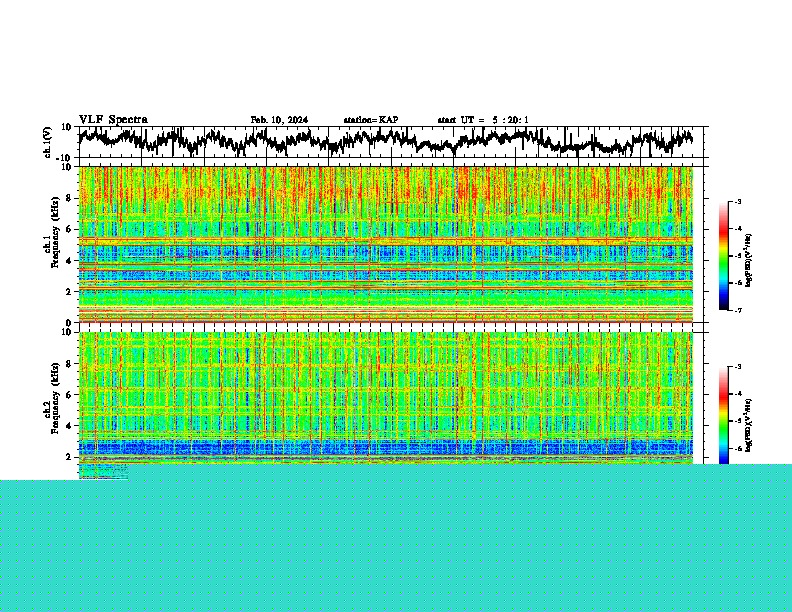Click the ch.1 spectrogram panel

click(x=386, y=244)
